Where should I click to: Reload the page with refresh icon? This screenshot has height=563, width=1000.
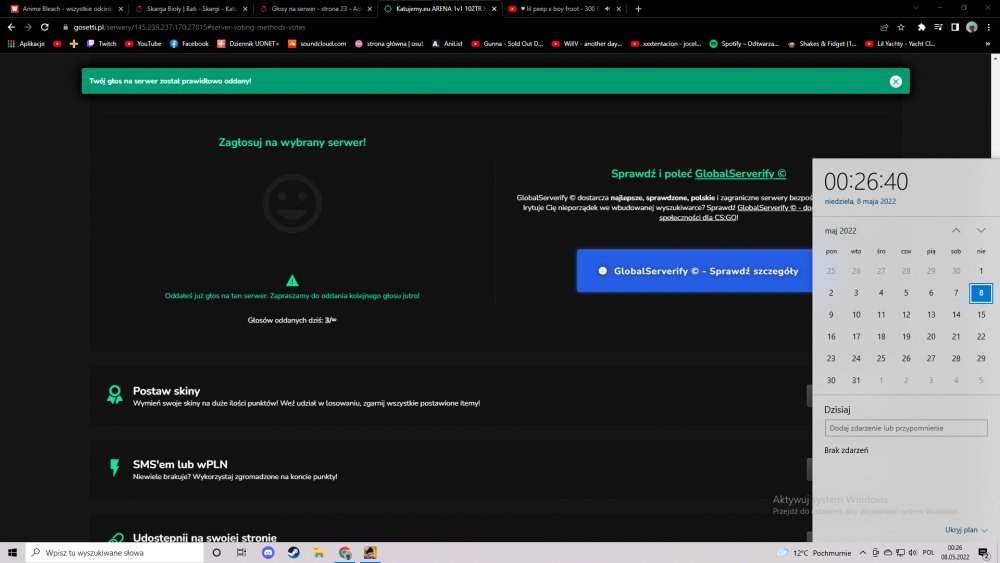coord(45,27)
